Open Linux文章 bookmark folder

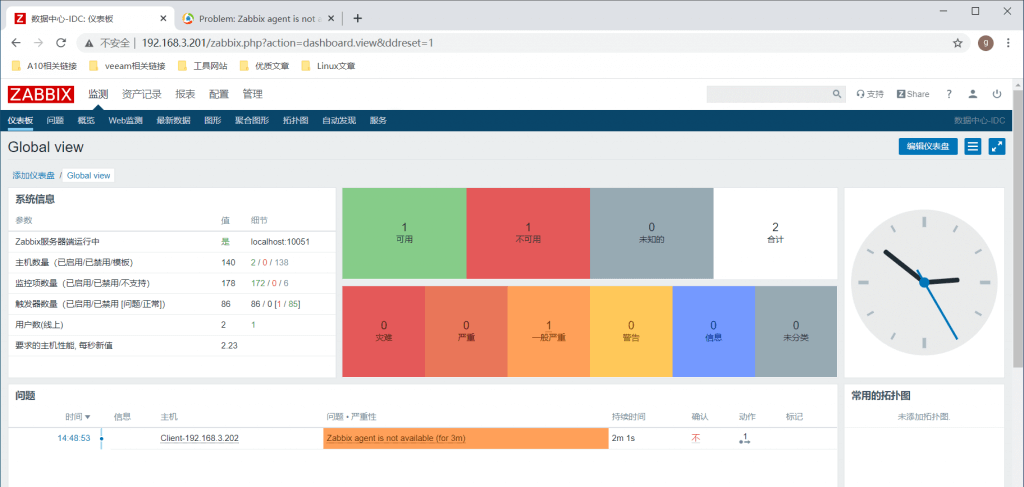[328, 66]
